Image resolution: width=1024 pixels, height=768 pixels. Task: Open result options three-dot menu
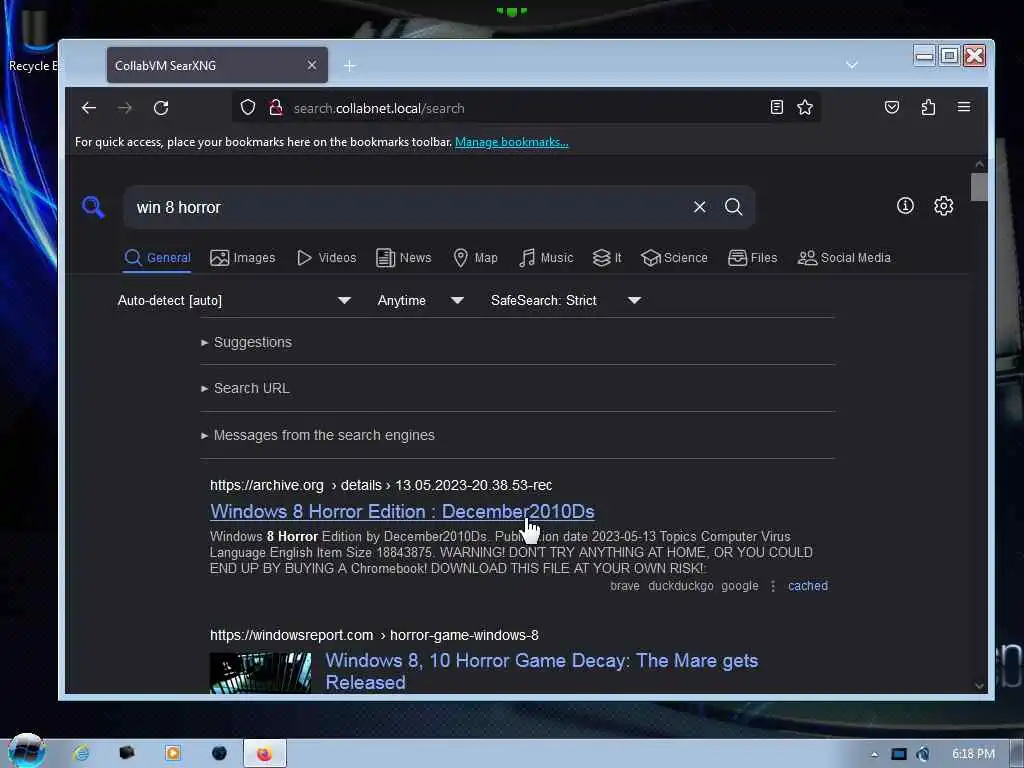(773, 586)
